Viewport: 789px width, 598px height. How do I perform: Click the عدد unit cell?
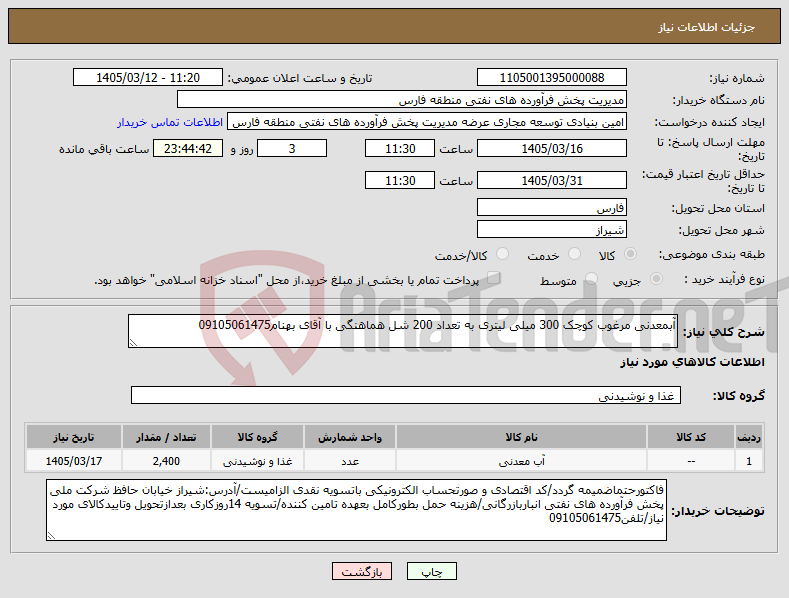point(350,461)
